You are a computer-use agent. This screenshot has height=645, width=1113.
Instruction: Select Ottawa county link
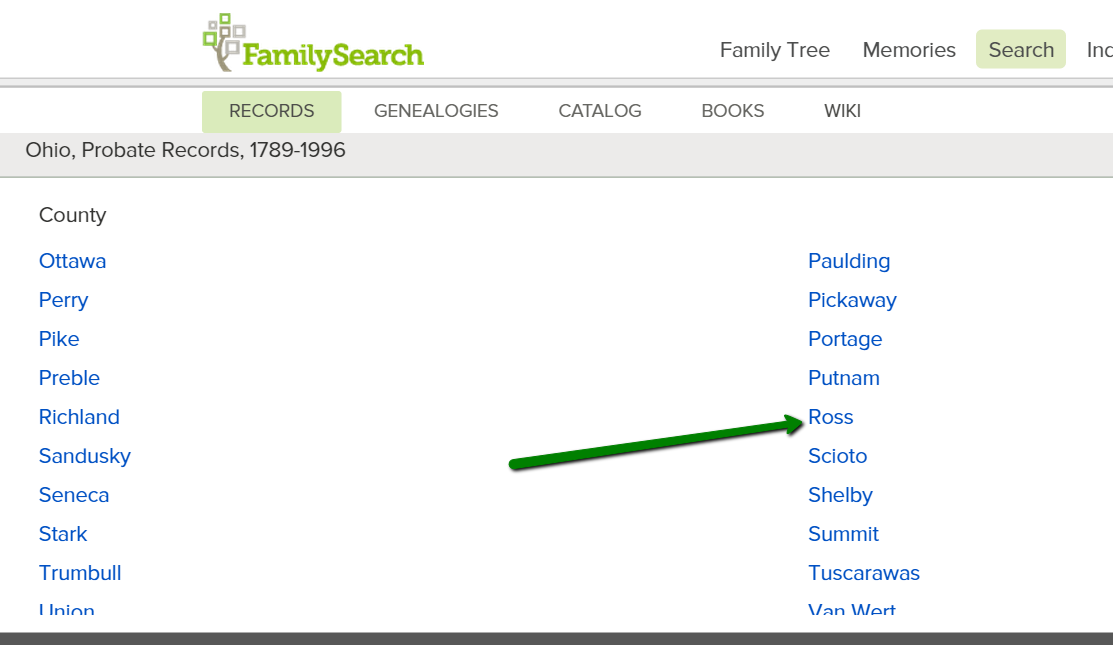coord(72,261)
